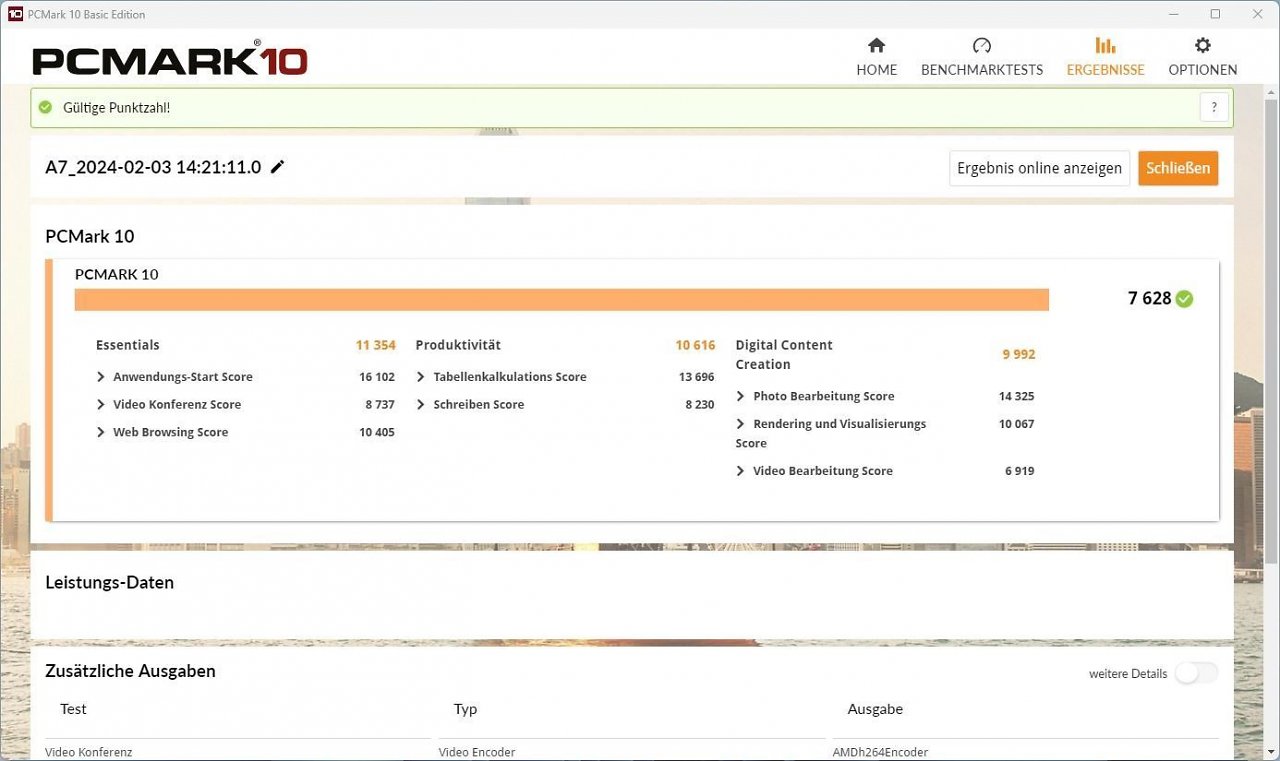
Task: Click the Leistungs-Daten heading
Action: 109,583
